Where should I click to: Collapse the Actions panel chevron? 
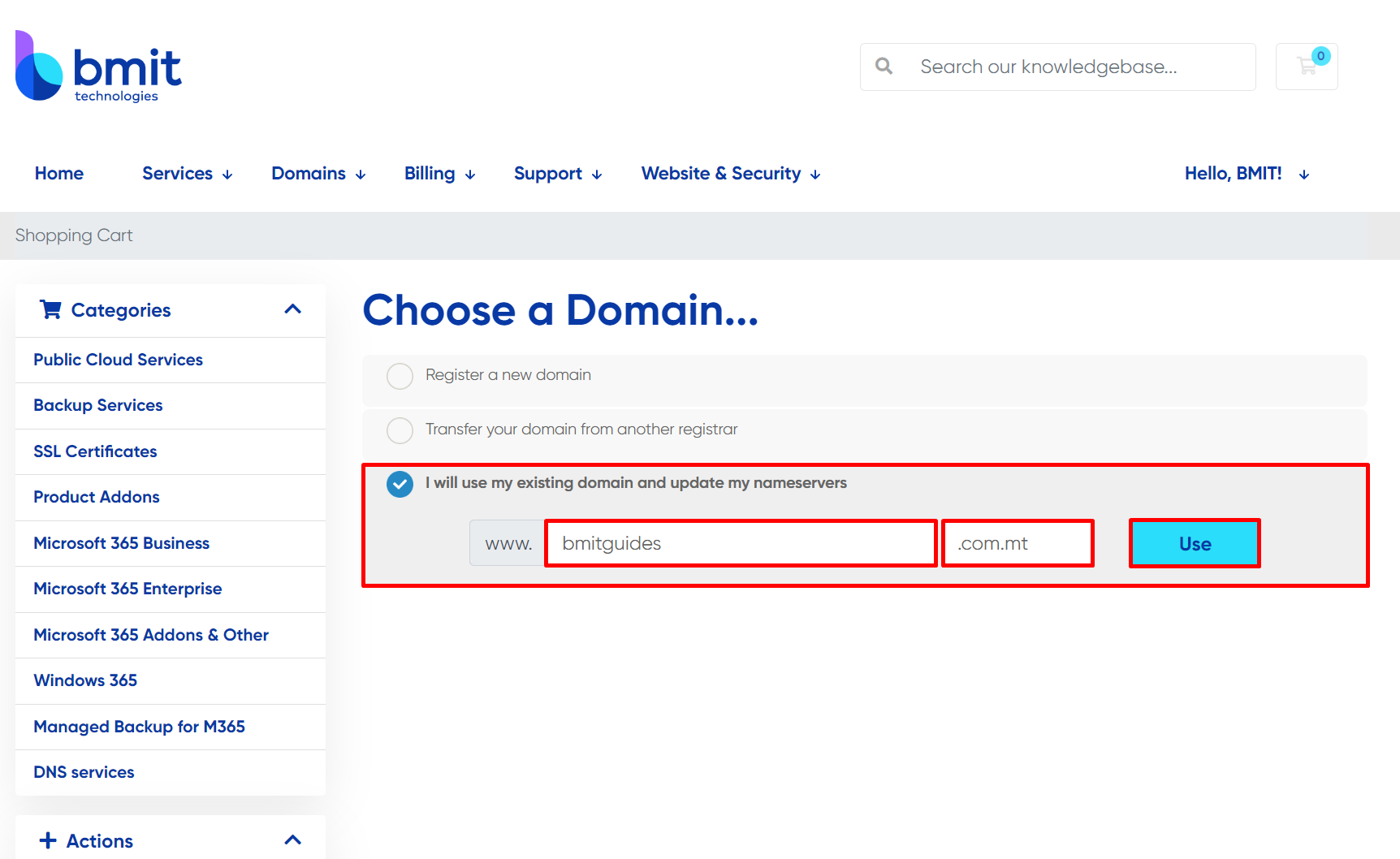tap(293, 840)
